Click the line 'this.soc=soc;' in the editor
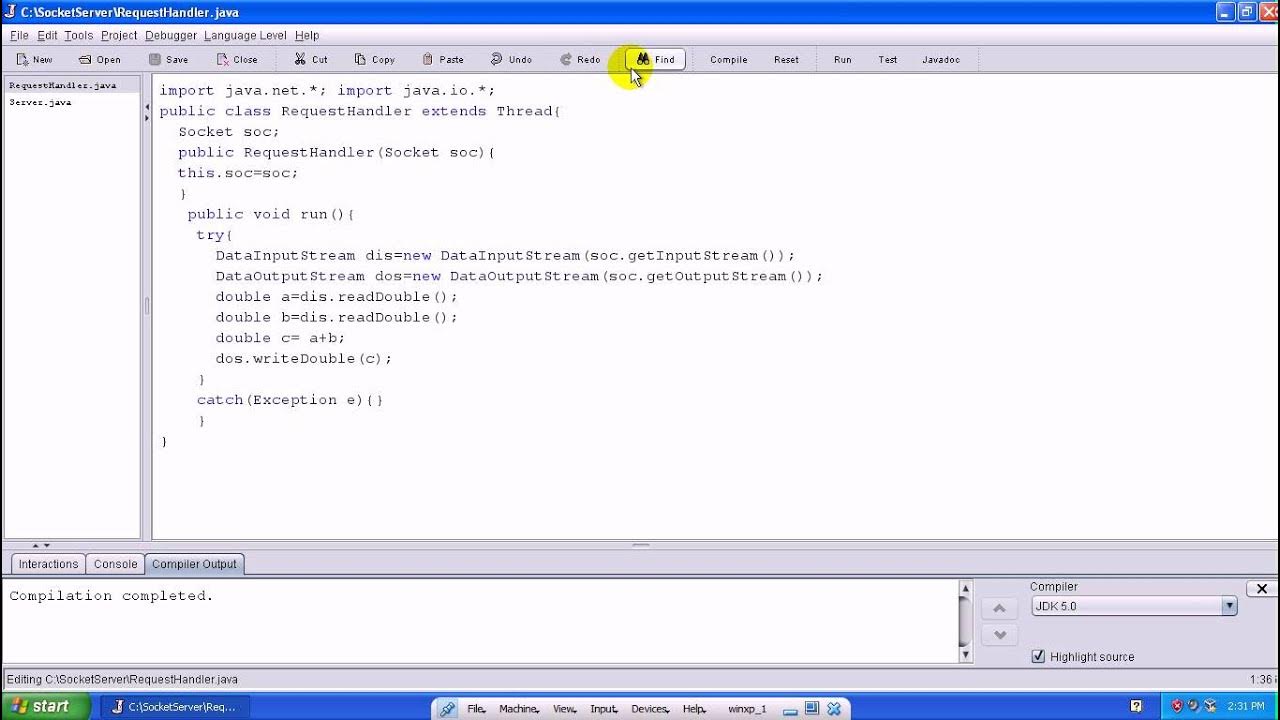 tap(238, 173)
